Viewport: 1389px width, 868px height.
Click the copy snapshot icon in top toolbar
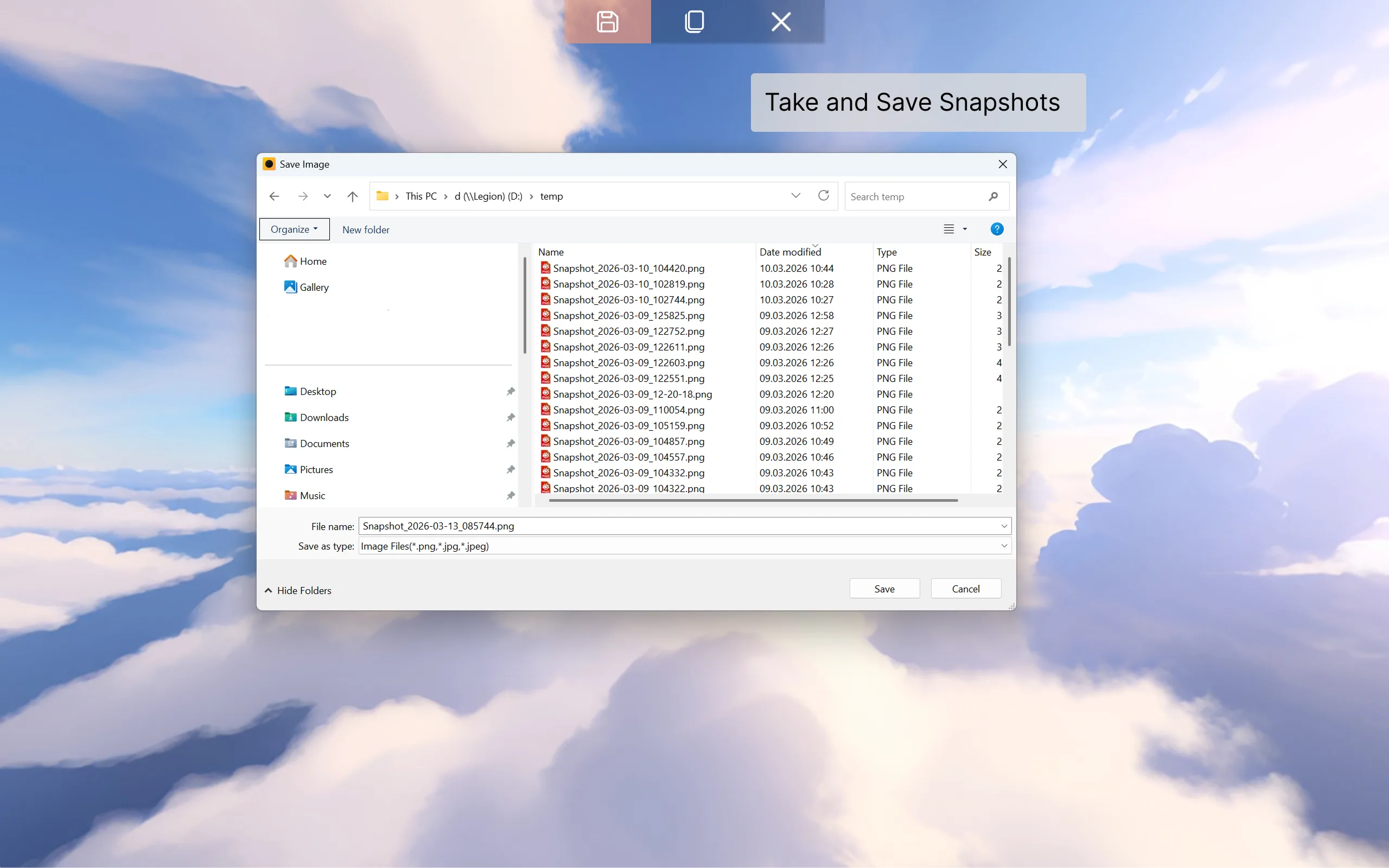pos(694,22)
